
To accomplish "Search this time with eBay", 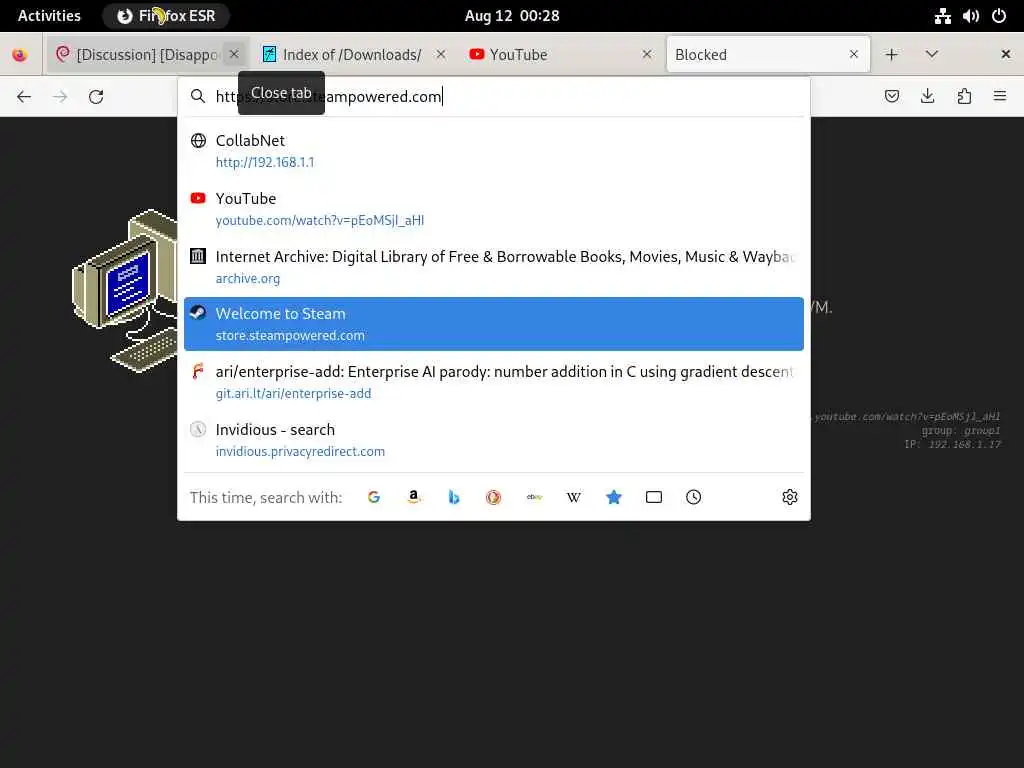I will click(x=534, y=497).
